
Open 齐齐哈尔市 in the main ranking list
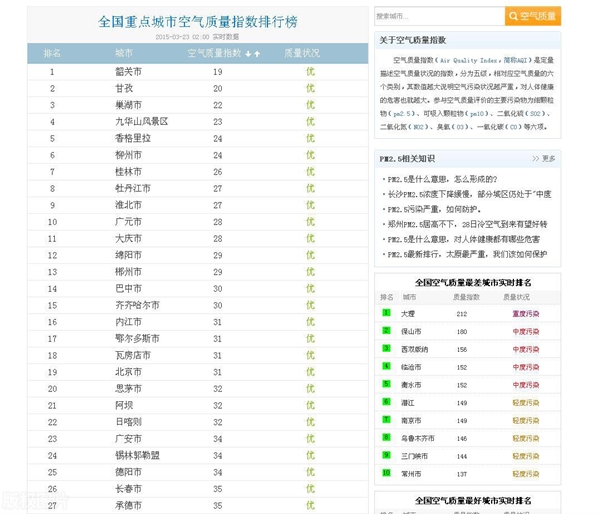pyautogui.click(x=137, y=305)
